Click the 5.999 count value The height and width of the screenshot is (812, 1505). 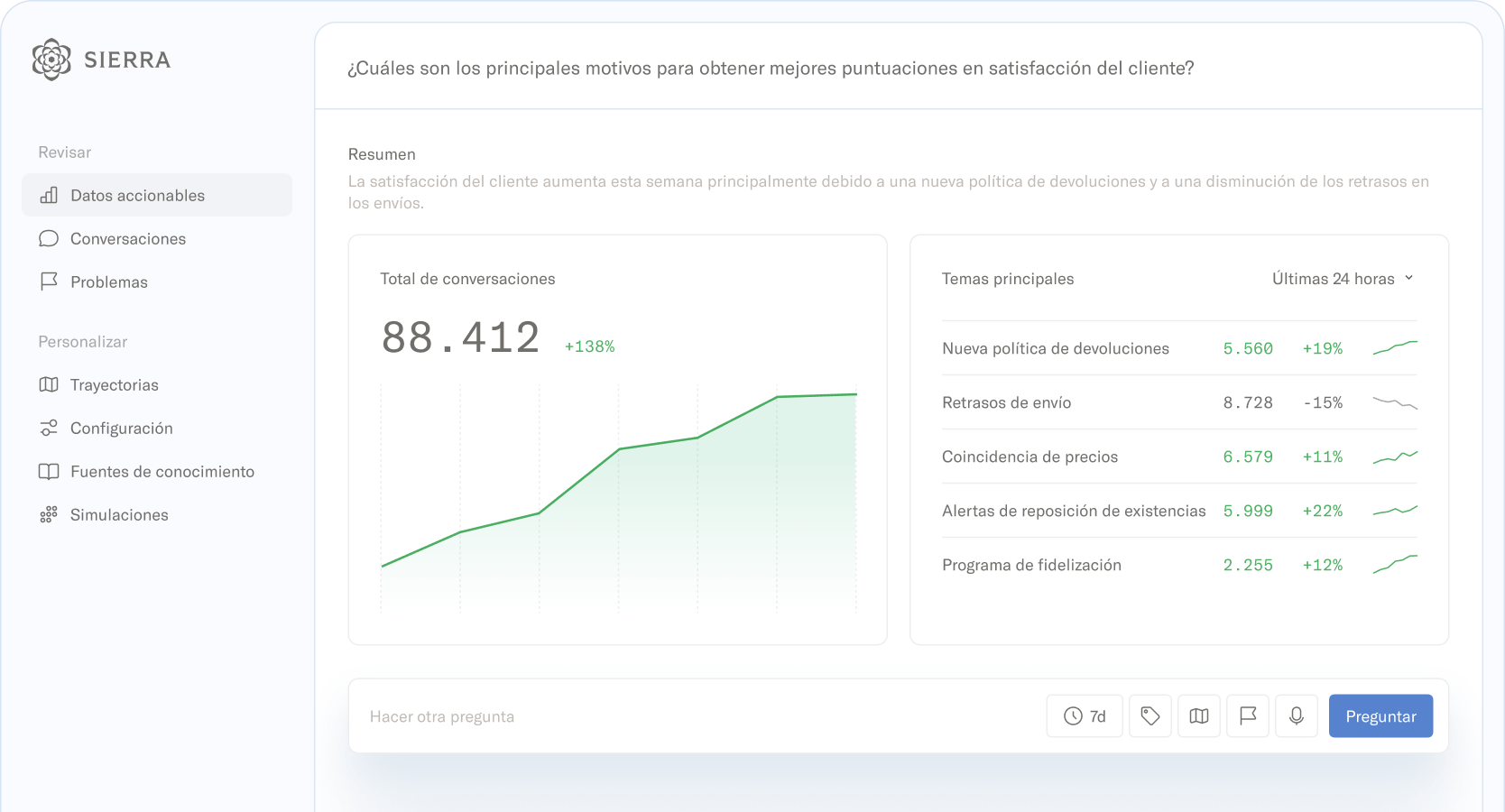1248,511
